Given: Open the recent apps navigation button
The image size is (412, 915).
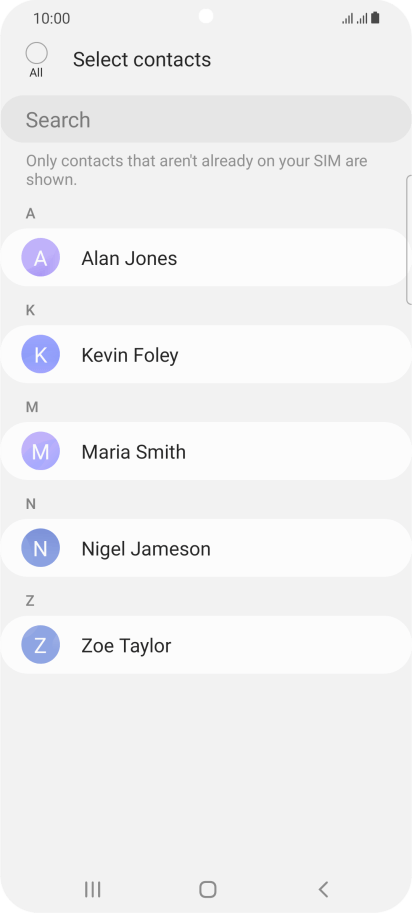Looking at the screenshot, I should coord(92,889).
